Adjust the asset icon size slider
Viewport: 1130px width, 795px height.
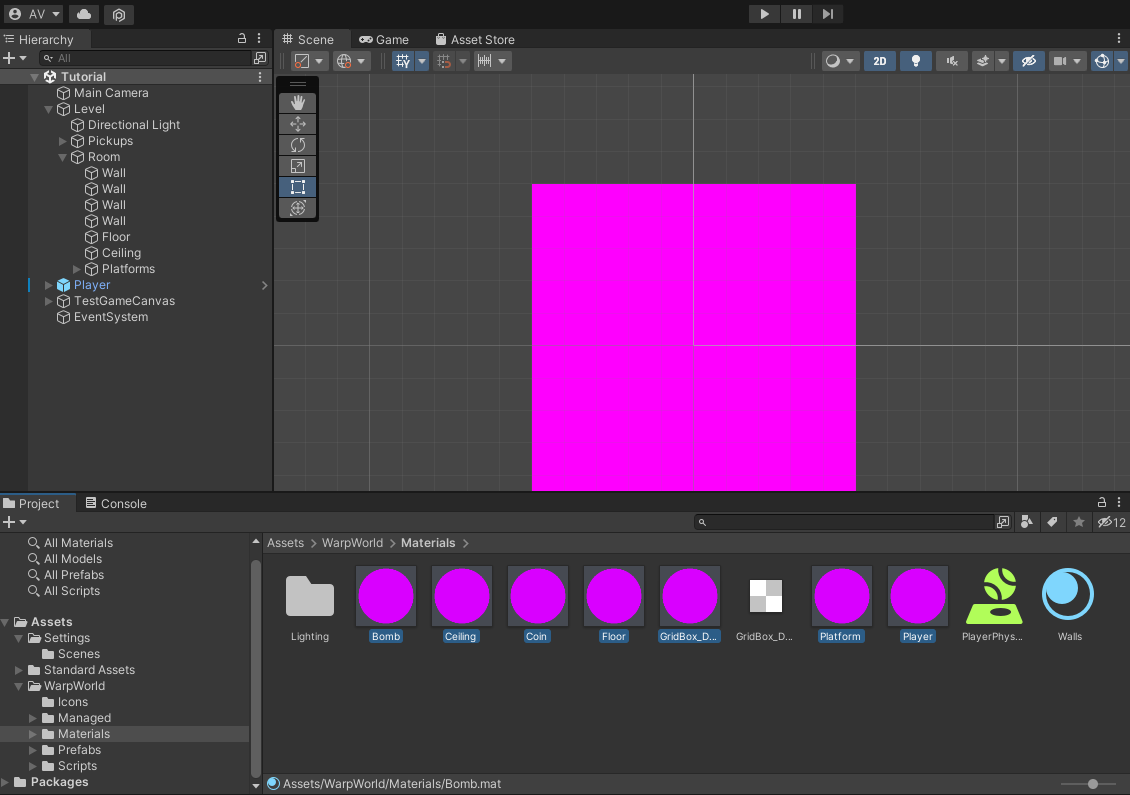pyautogui.click(x=1092, y=784)
